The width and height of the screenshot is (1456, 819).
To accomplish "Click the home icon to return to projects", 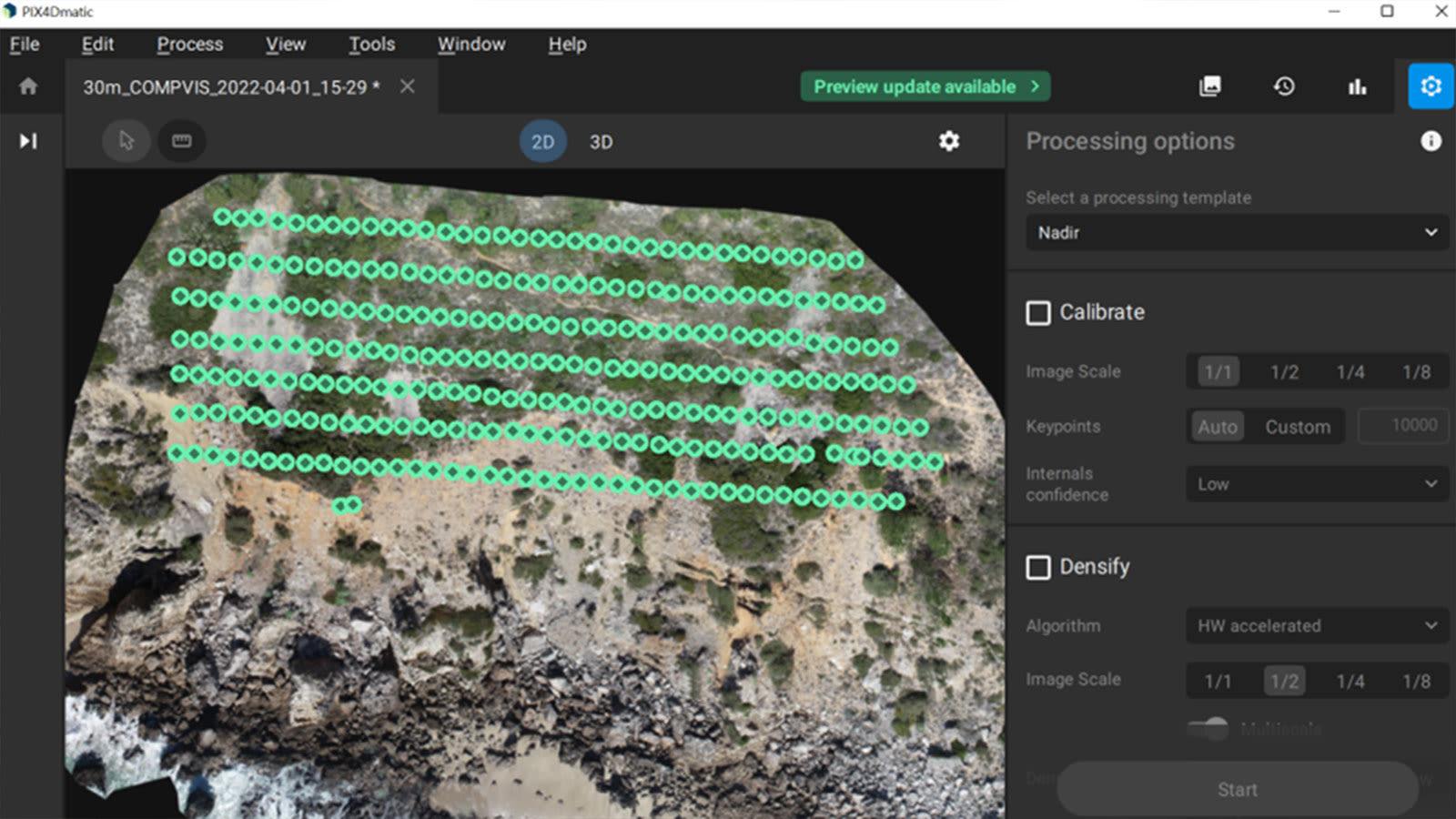I will coord(28,86).
